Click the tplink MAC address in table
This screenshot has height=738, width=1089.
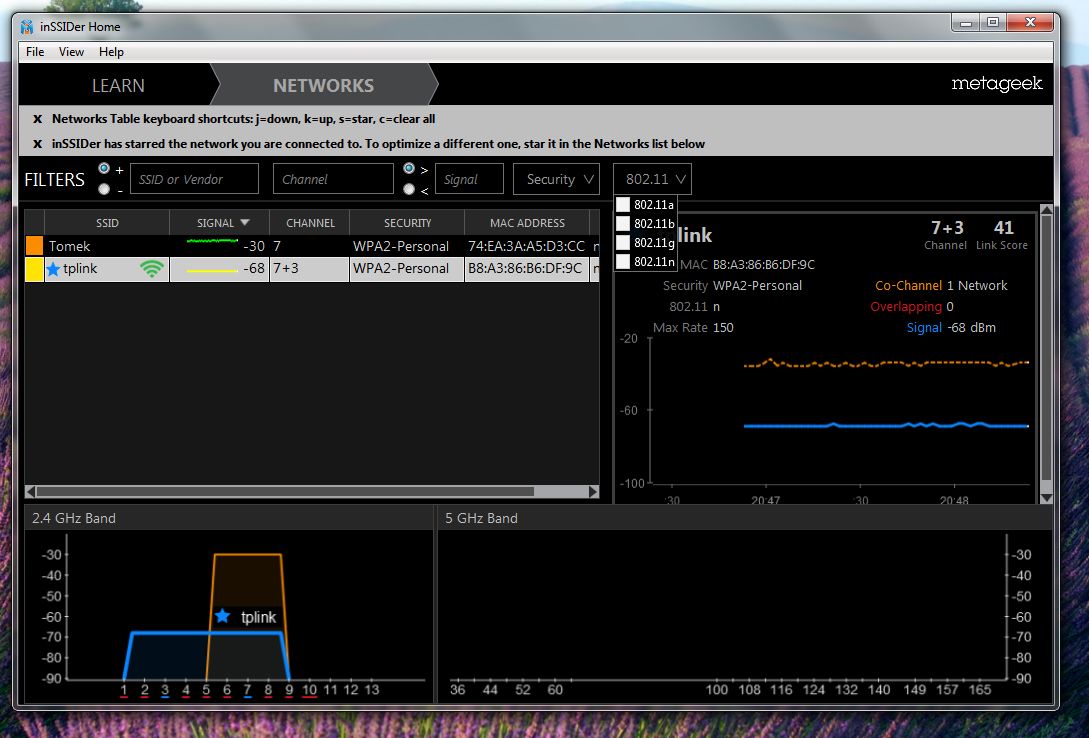click(525, 269)
